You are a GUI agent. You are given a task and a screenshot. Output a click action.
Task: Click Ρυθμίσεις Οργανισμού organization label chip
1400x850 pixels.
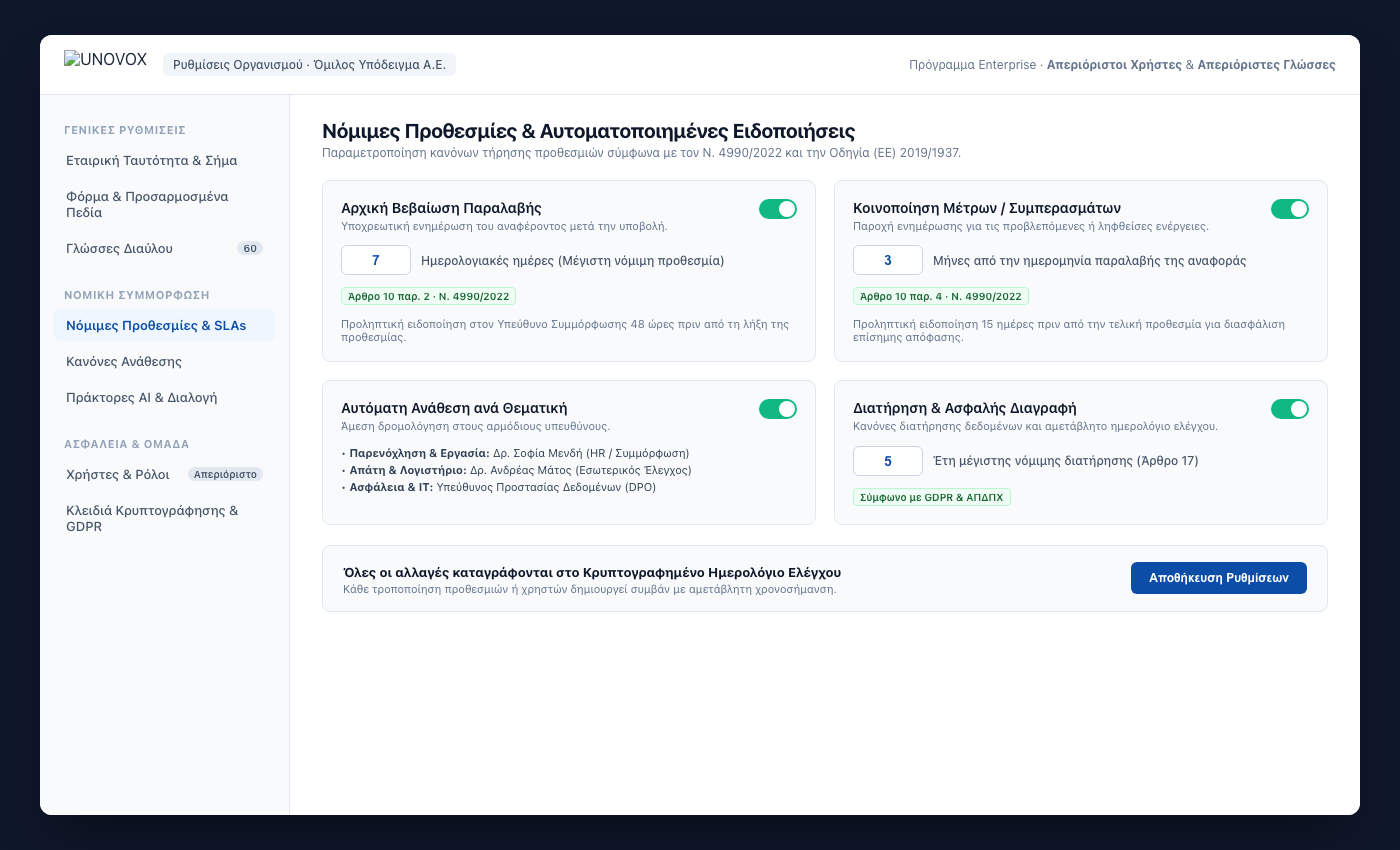click(309, 65)
